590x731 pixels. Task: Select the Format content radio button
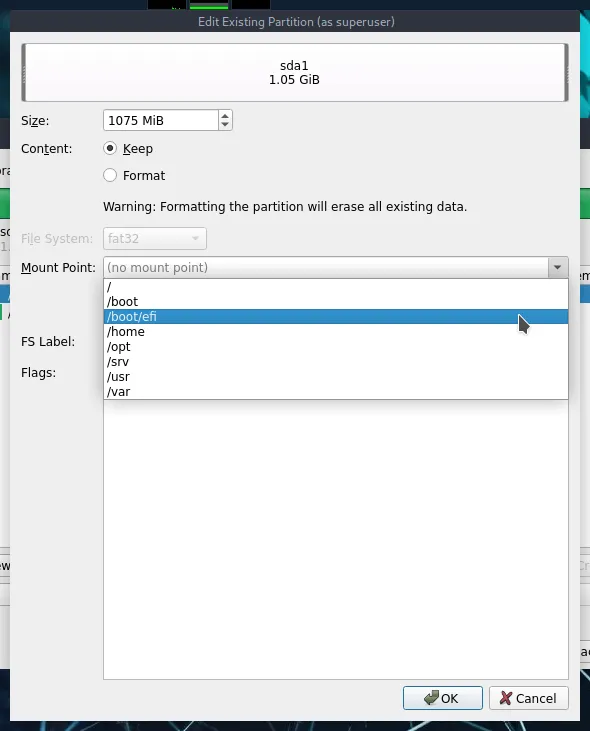click(110, 175)
